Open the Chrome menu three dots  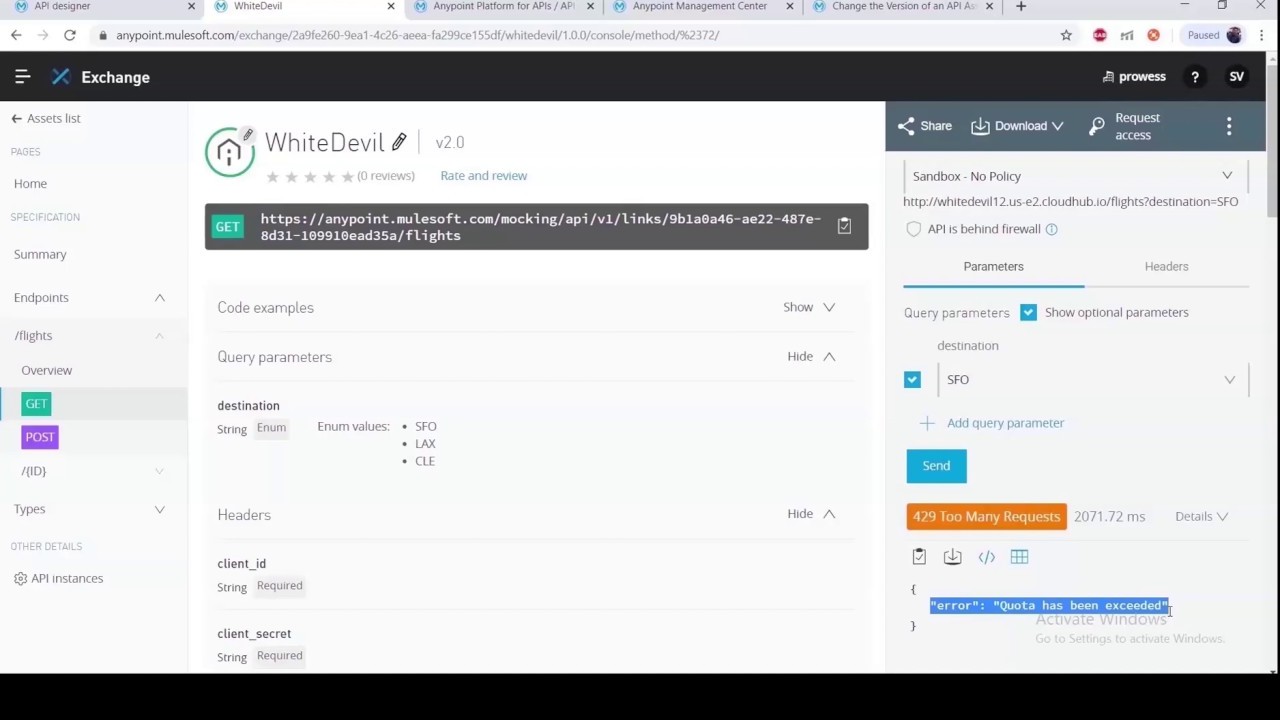point(1262,35)
